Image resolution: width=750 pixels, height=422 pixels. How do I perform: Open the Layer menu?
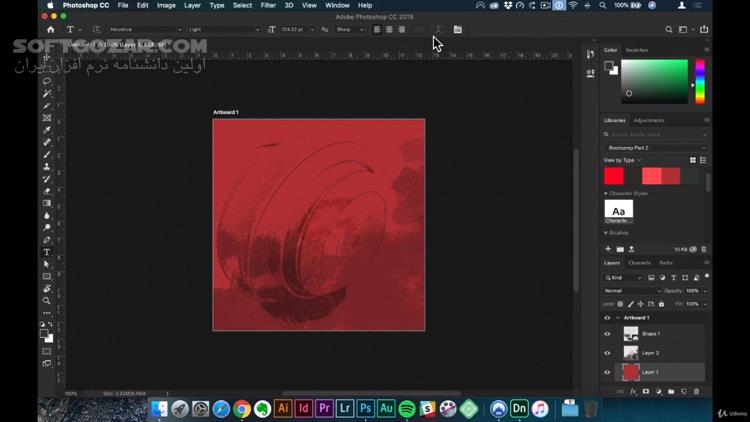(x=192, y=5)
